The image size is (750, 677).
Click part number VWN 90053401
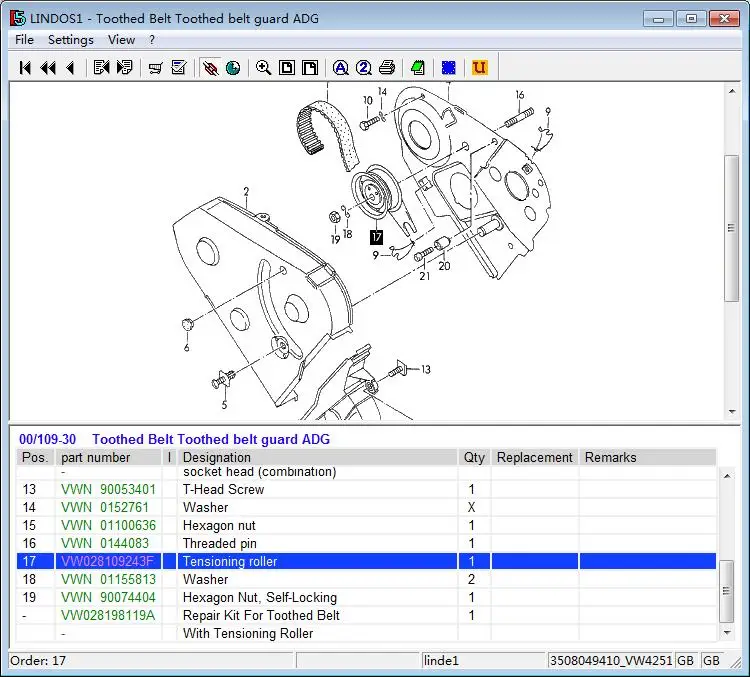point(108,489)
